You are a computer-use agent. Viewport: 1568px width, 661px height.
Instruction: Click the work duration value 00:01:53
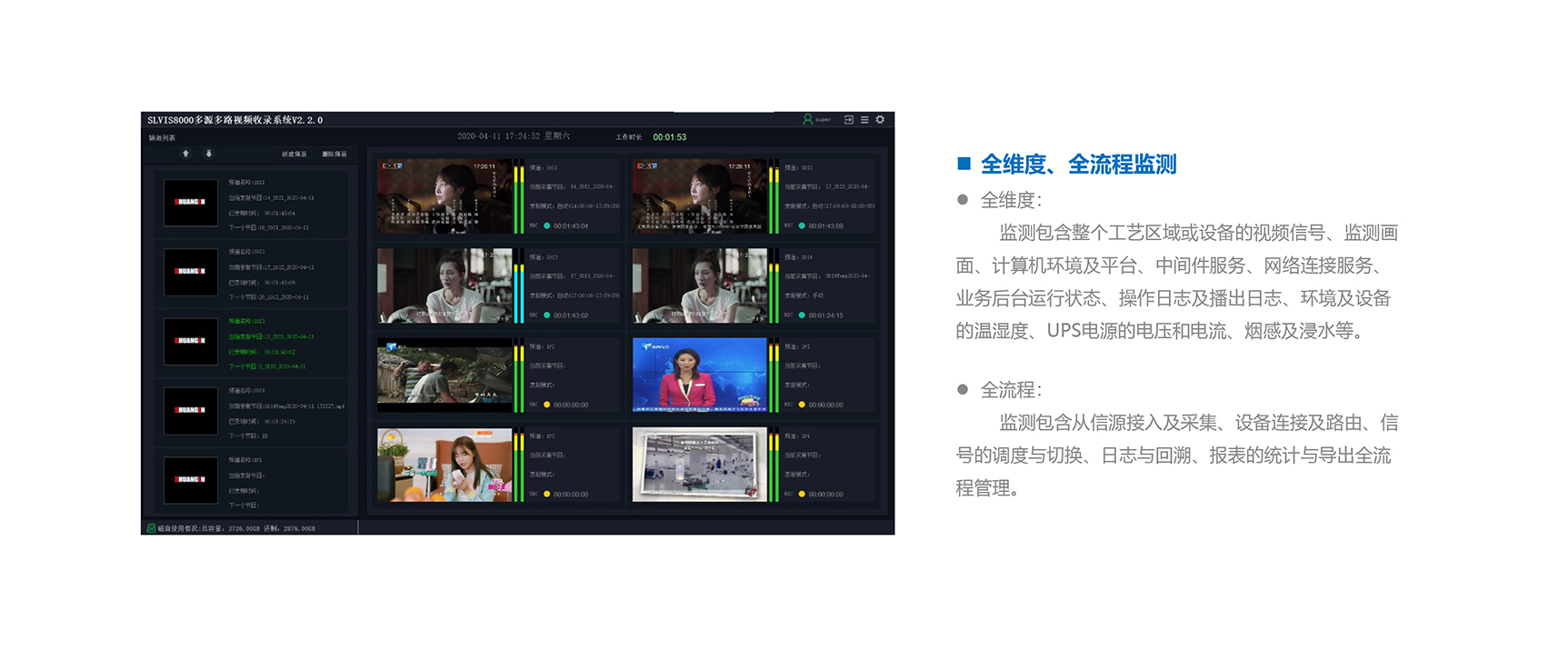pos(670,137)
